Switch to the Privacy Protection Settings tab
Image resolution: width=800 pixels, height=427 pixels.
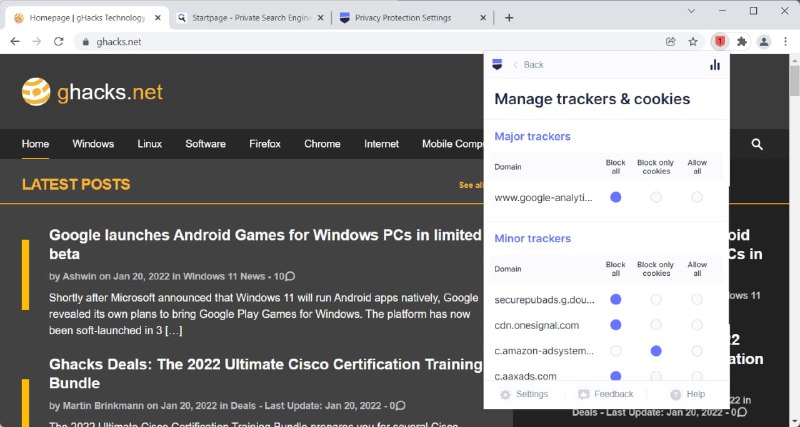tap(412, 18)
